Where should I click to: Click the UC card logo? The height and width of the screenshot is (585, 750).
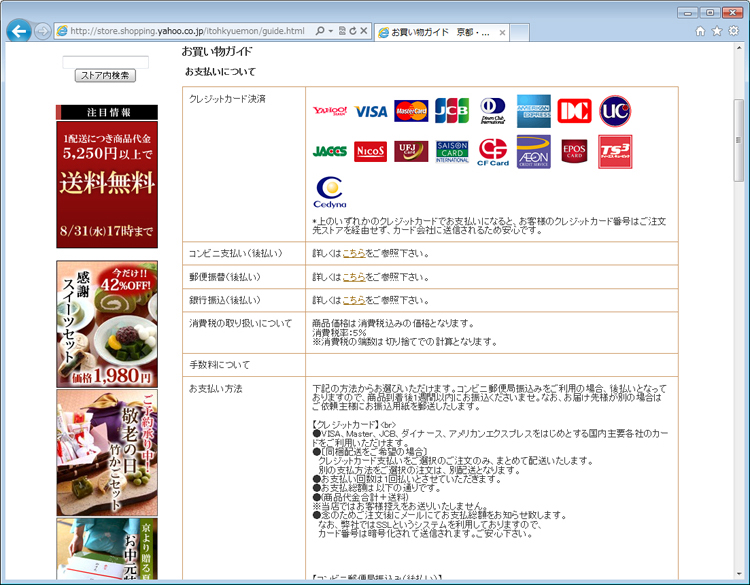615,111
